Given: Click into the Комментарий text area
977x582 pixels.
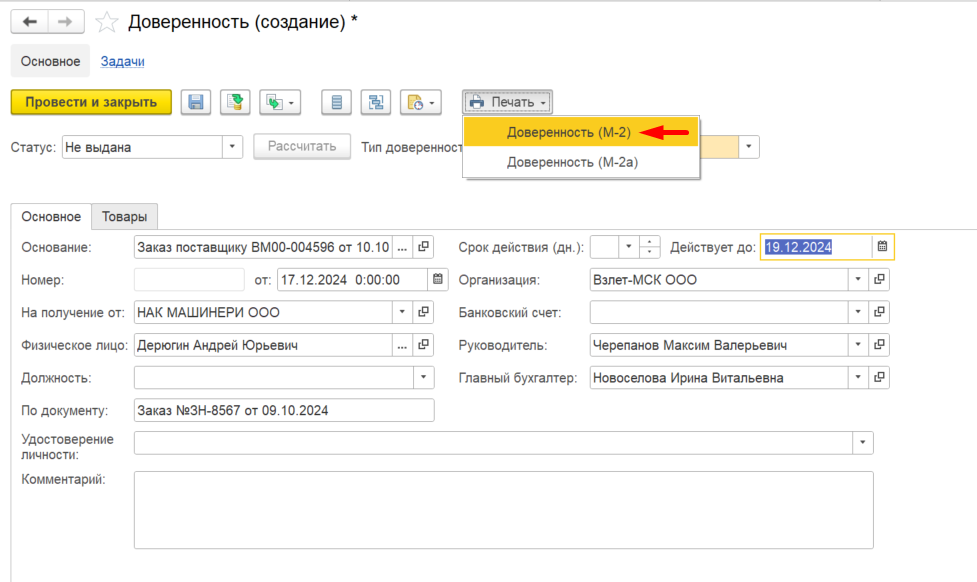Looking at the screenshot, I should 503,510.
